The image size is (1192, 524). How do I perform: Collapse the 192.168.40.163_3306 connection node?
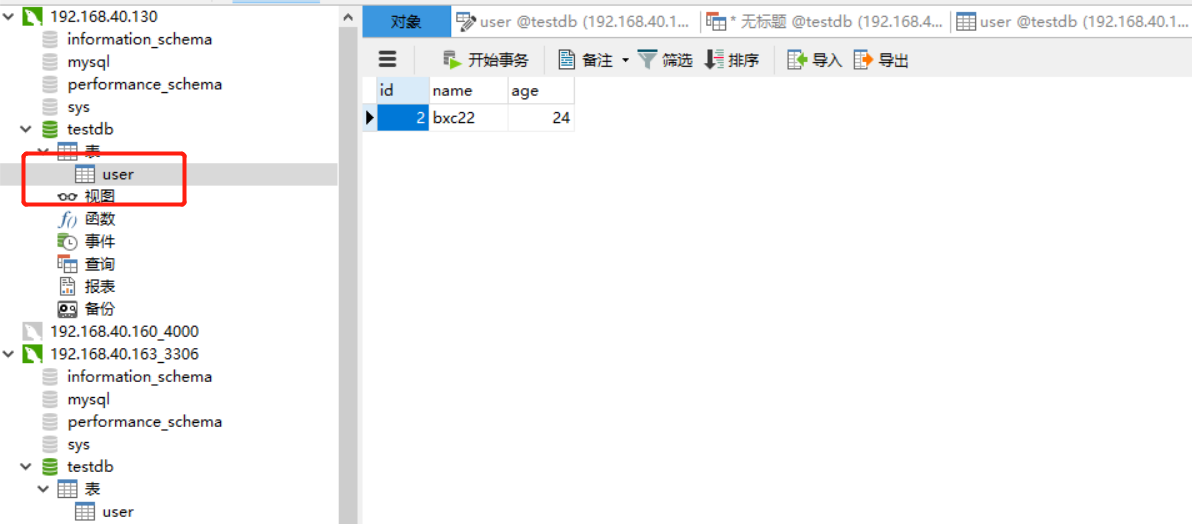tap(9, 354)
